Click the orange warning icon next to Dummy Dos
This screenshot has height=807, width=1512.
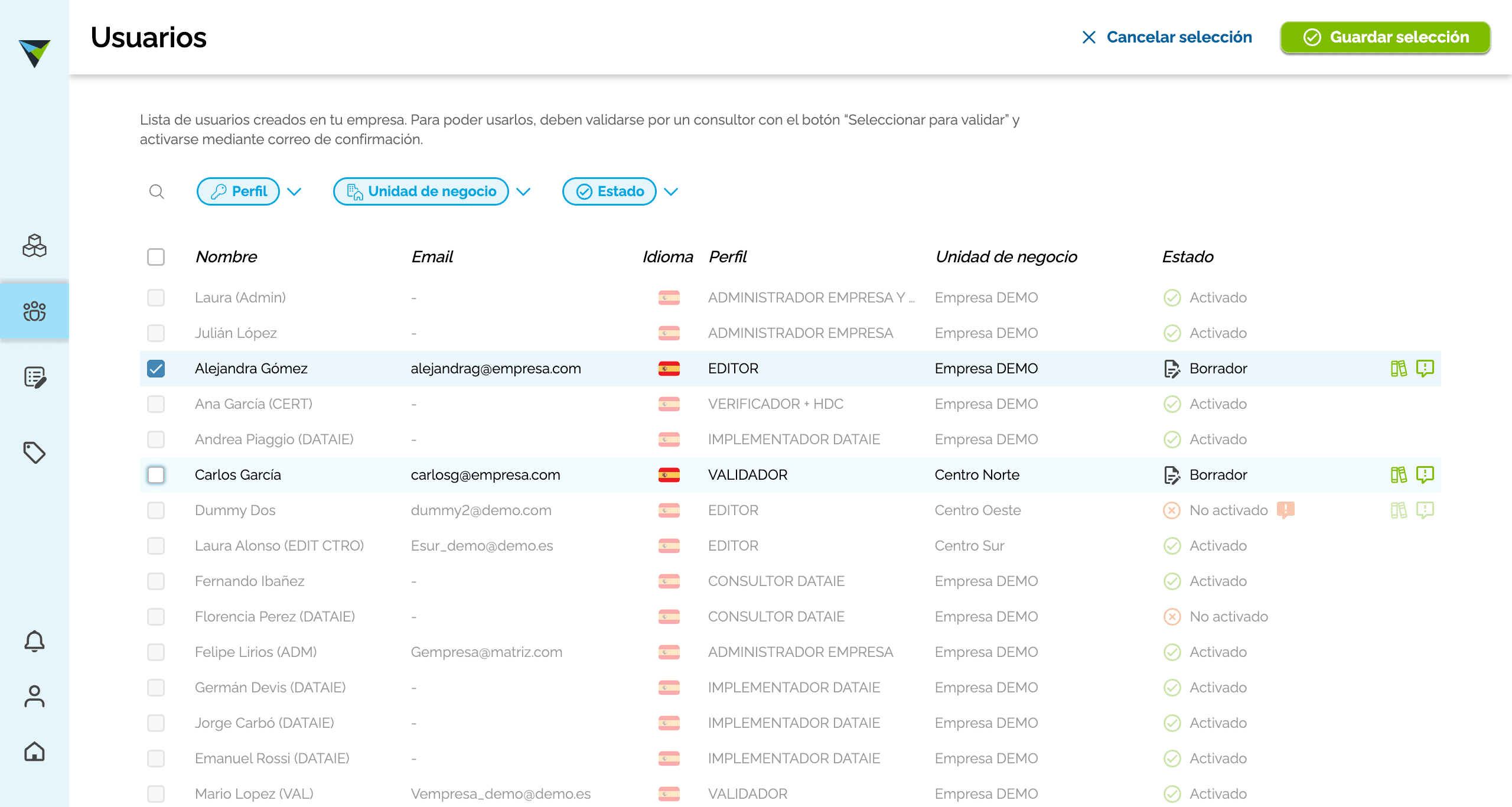pos(1285,510)
